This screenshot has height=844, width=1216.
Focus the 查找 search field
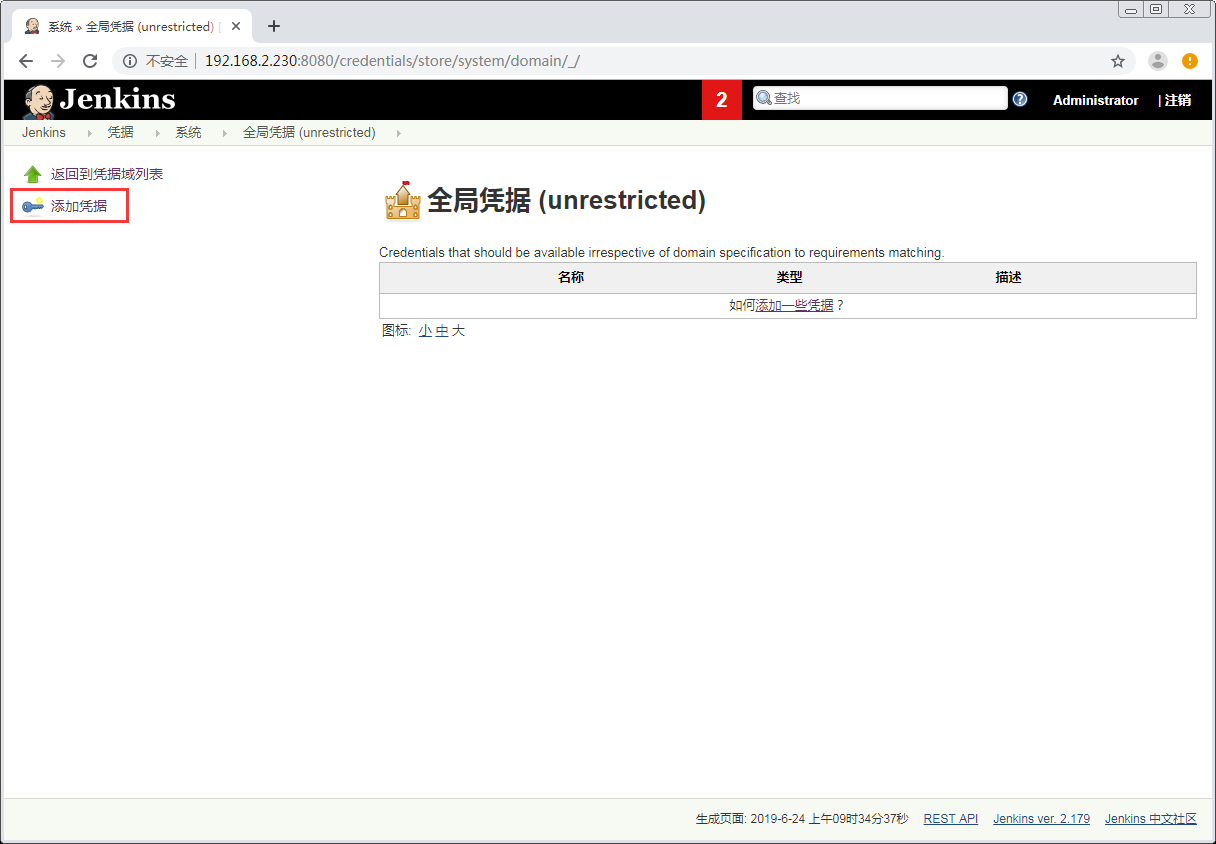[880, 98]
